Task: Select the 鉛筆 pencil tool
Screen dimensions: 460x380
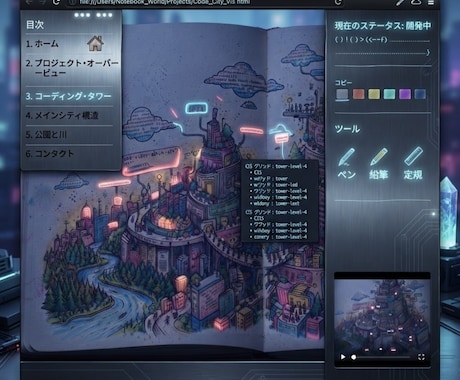Action: 379,163
